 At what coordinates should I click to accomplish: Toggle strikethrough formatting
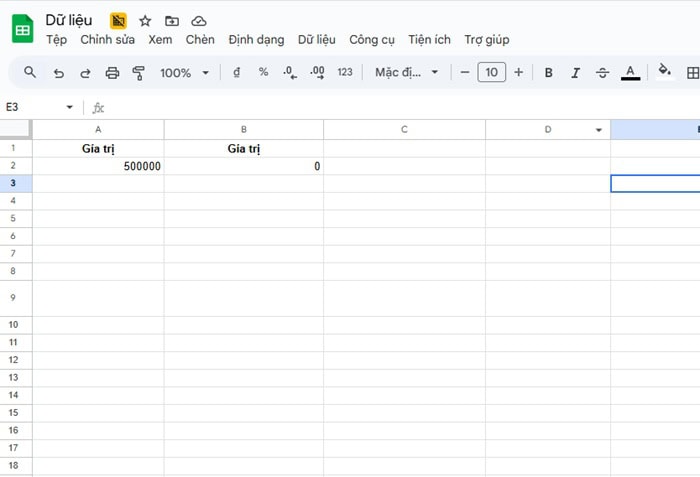(602, 72)
